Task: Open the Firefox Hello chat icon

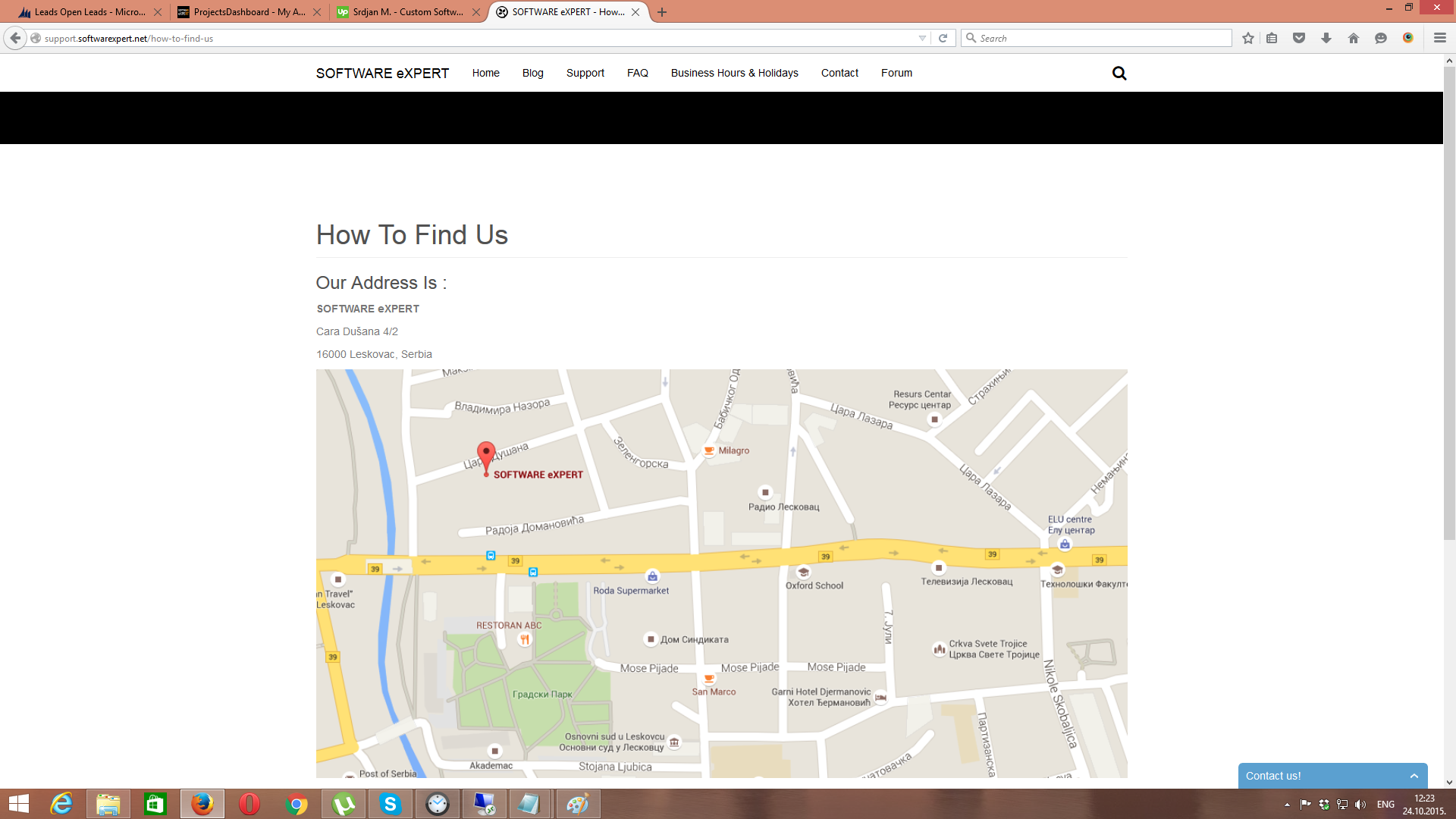Action: 1381,38
